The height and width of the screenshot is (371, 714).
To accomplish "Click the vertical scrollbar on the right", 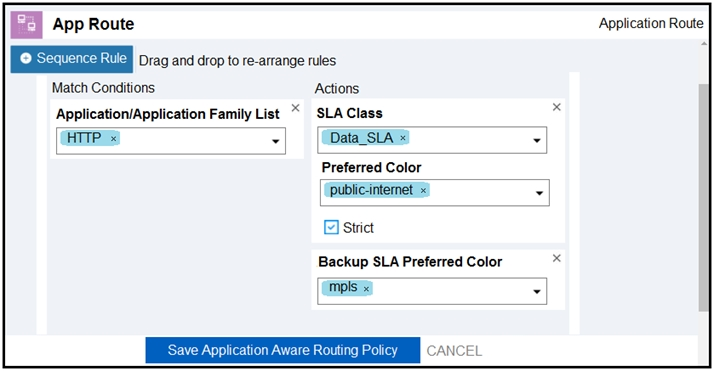I will (x=704, y=198).
